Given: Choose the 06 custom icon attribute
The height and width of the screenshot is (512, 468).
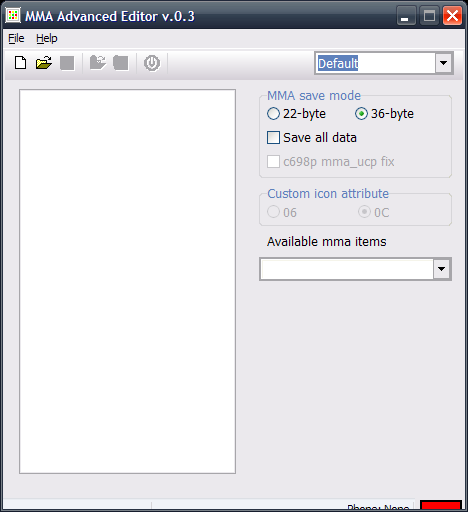Looking at the screenshot, I should pyautogui.click(x=273, y=212).
